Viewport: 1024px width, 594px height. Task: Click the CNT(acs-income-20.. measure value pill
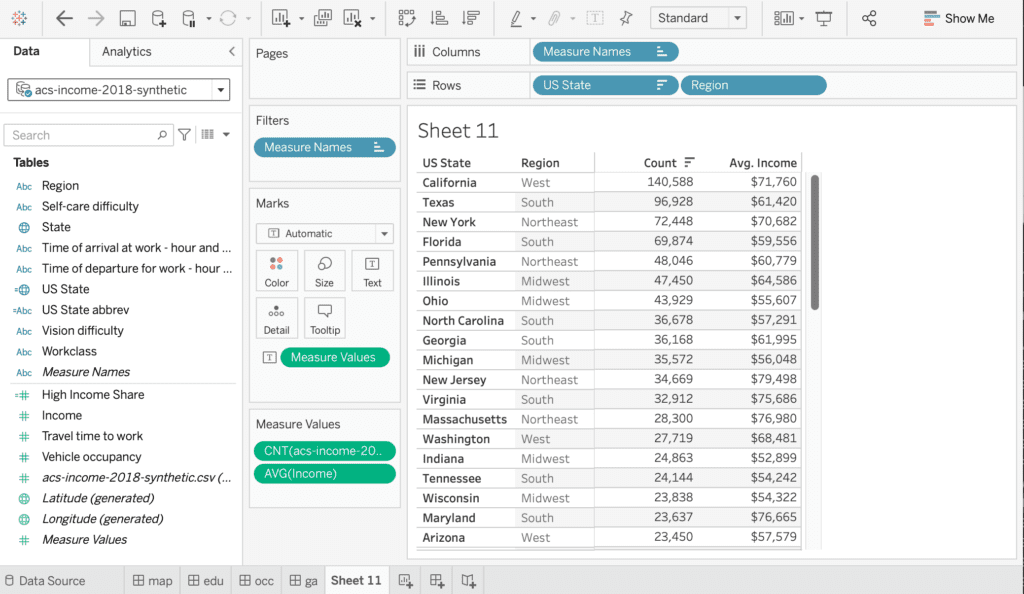[325, 450]
